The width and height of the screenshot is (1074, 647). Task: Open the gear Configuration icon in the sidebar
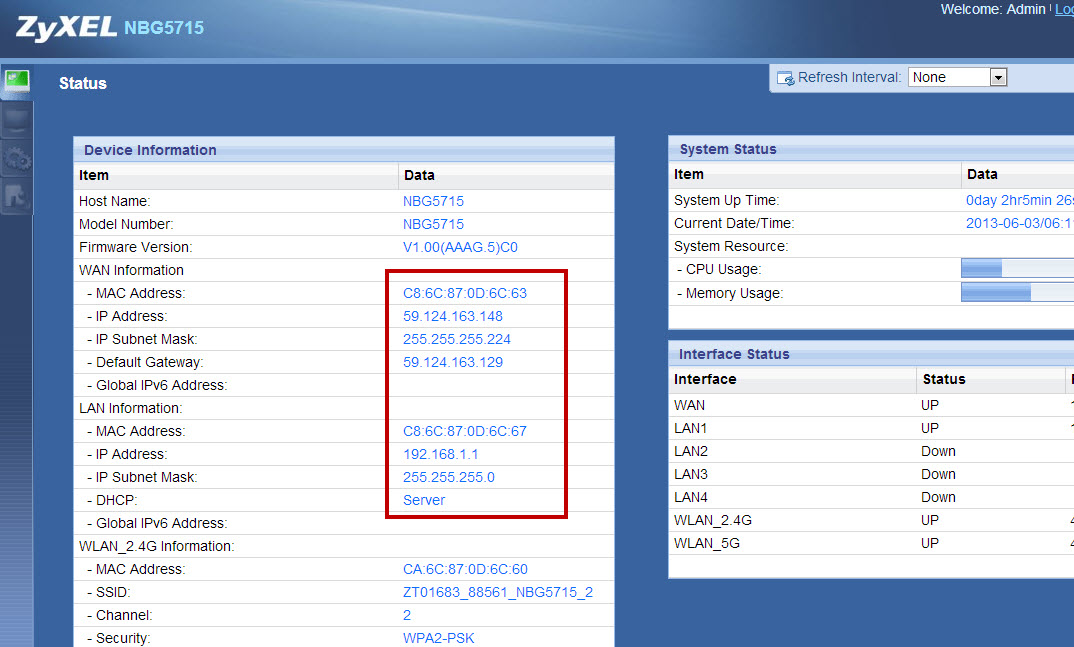pyautogui.click(x=16, y=160)
